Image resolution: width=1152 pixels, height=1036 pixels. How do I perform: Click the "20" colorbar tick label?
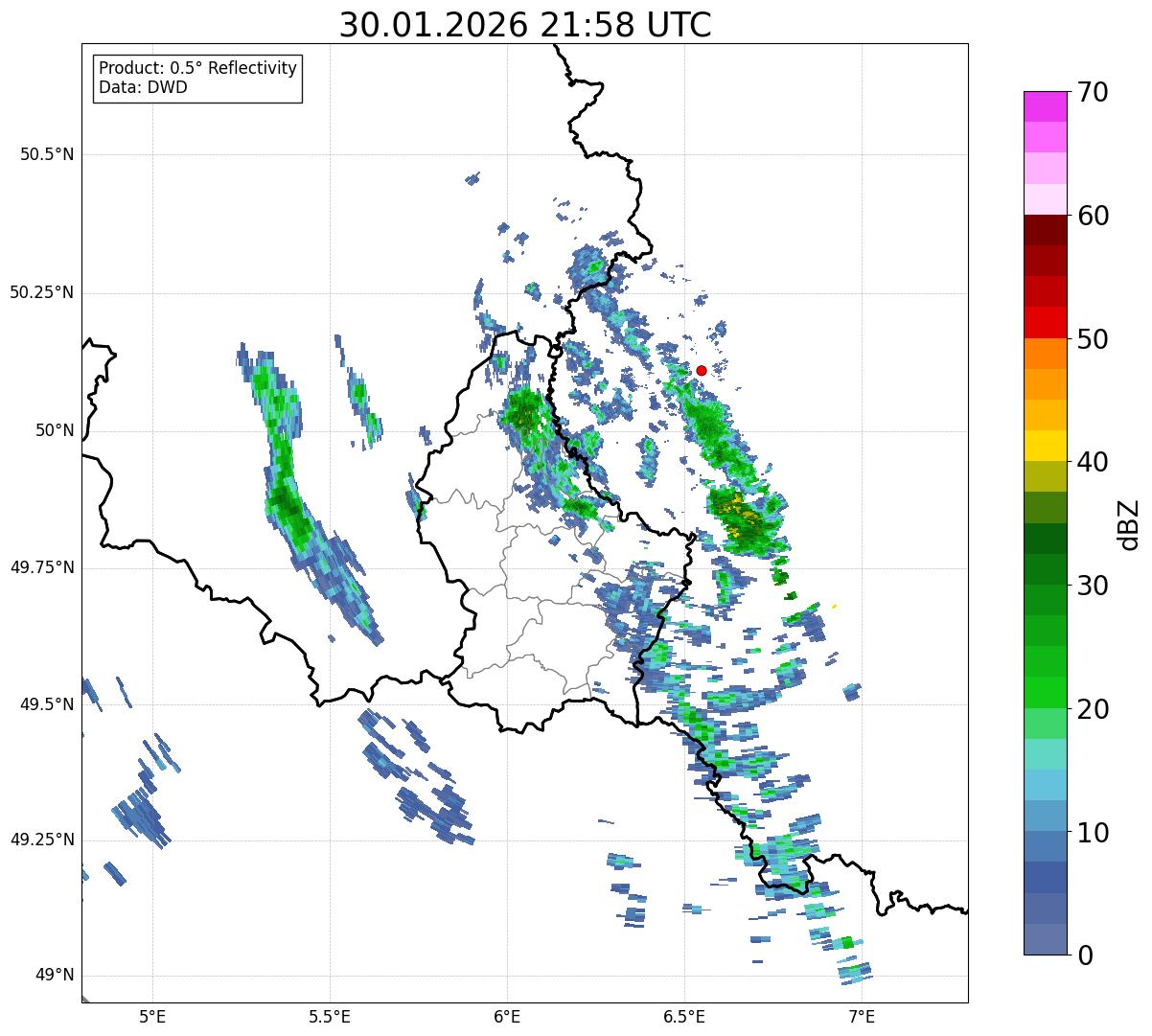[x=1093, y=709]
